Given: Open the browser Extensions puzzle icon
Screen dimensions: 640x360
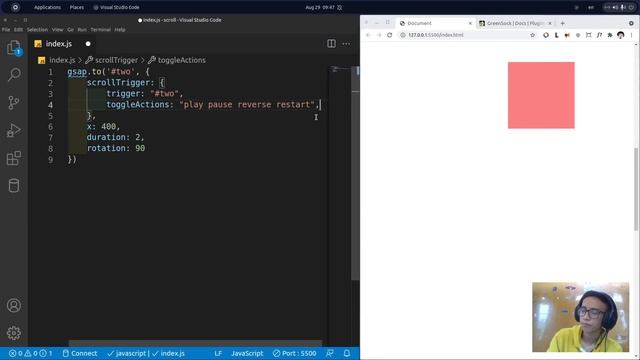Looking at the screenshot, I should (610, 35).
